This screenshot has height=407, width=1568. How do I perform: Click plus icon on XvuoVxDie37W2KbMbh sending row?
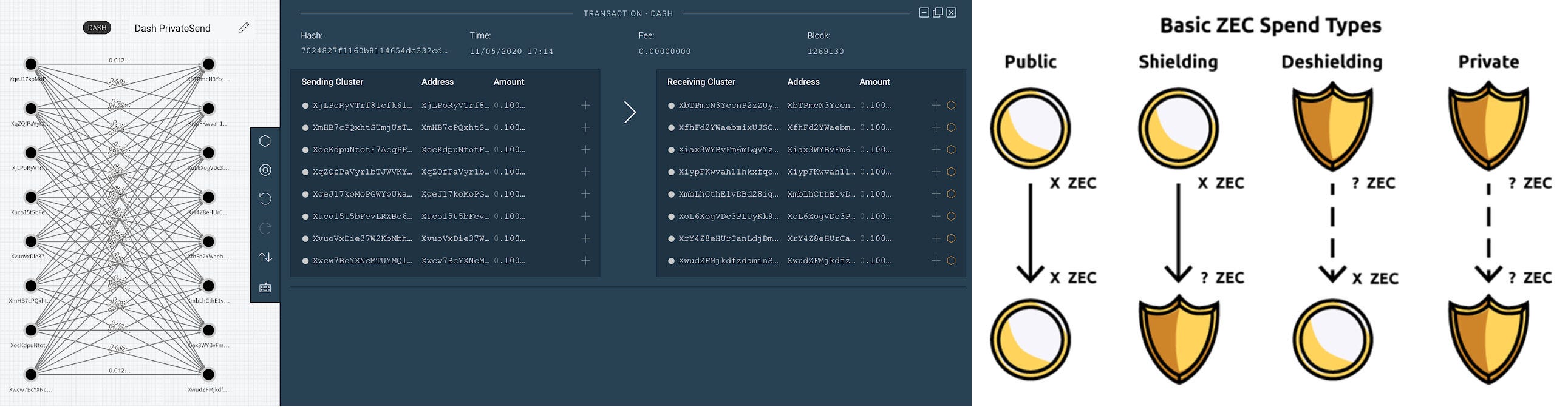pos(585,238)
